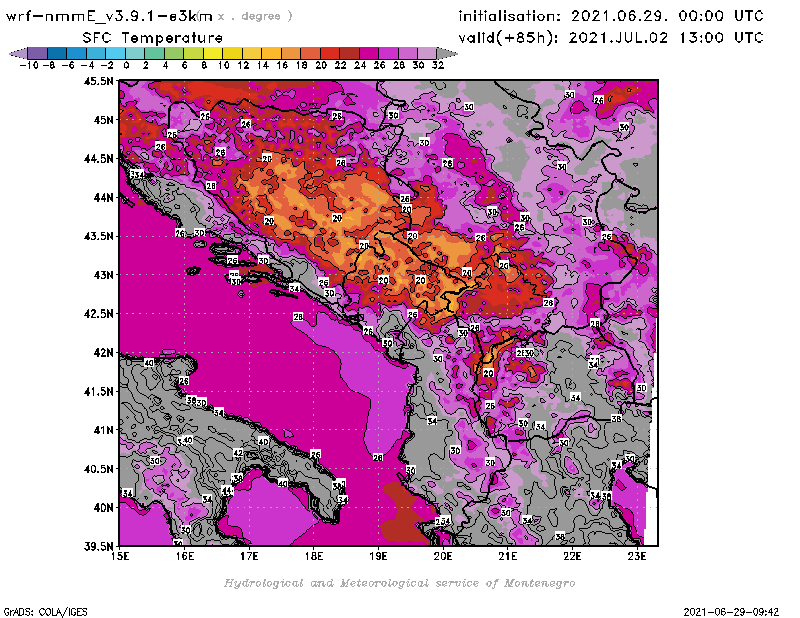The height and width of the screenshot is (618, 800).
Task: Click the latitude label '39.5N'
Action: (98, 547)
